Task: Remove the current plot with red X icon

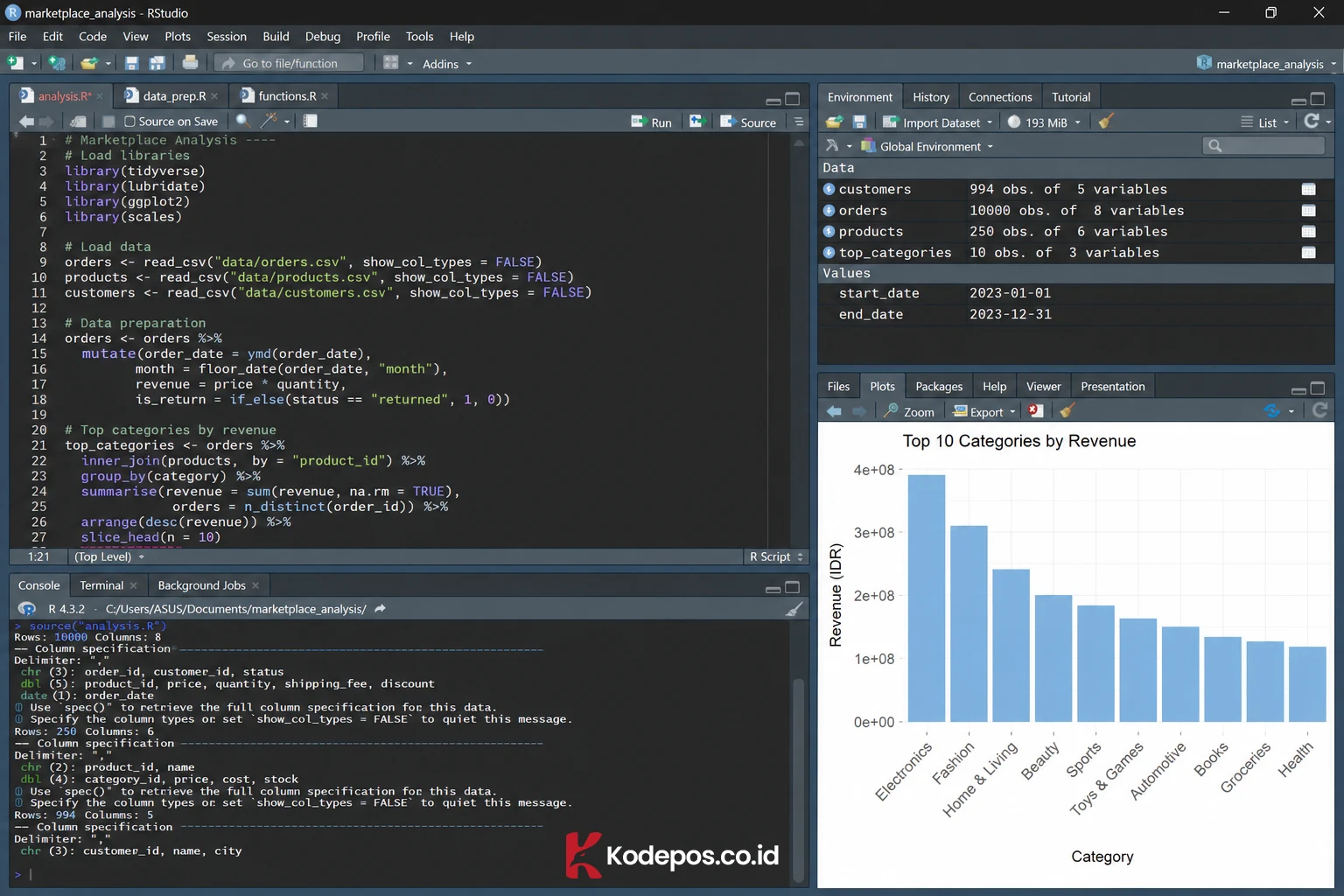Action: pyautogui.click(x=1036, y=410)
